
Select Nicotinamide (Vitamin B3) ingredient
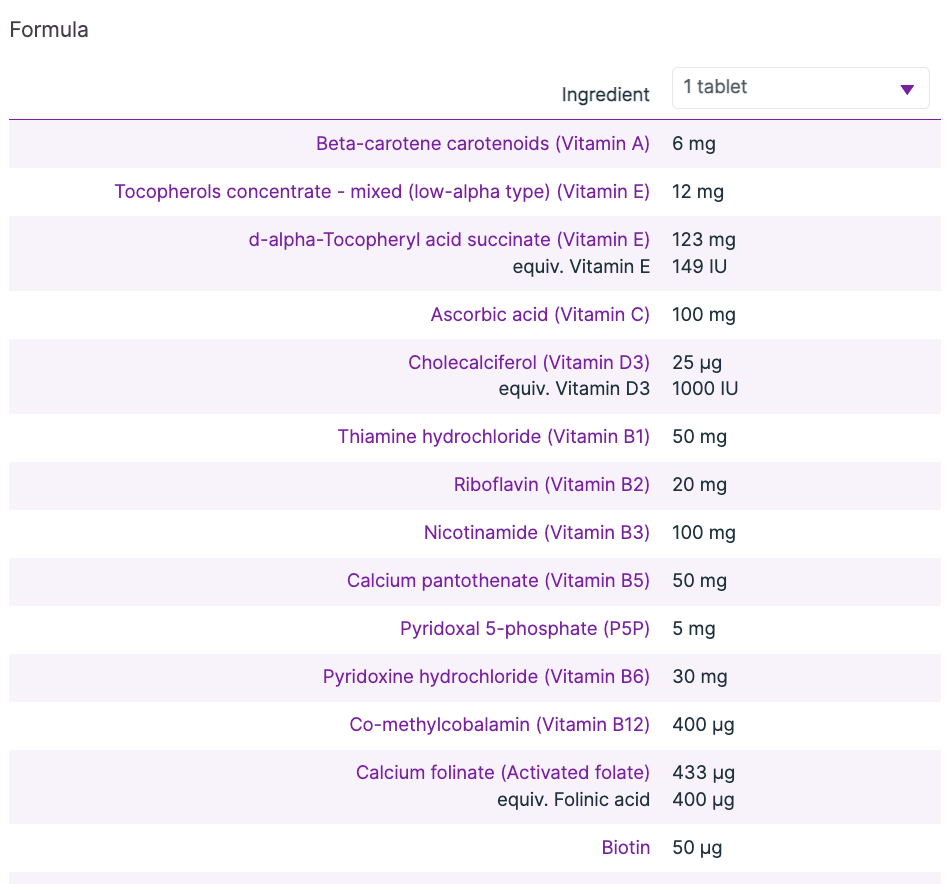click(x=536, y=533)
